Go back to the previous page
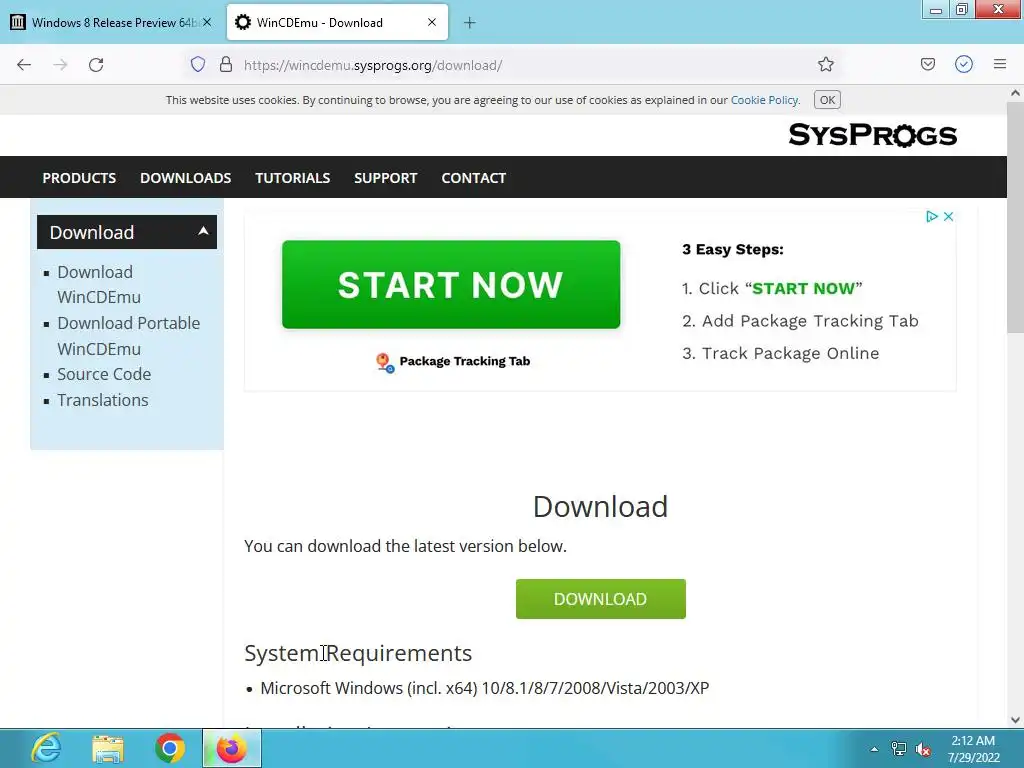 [24, 65]
